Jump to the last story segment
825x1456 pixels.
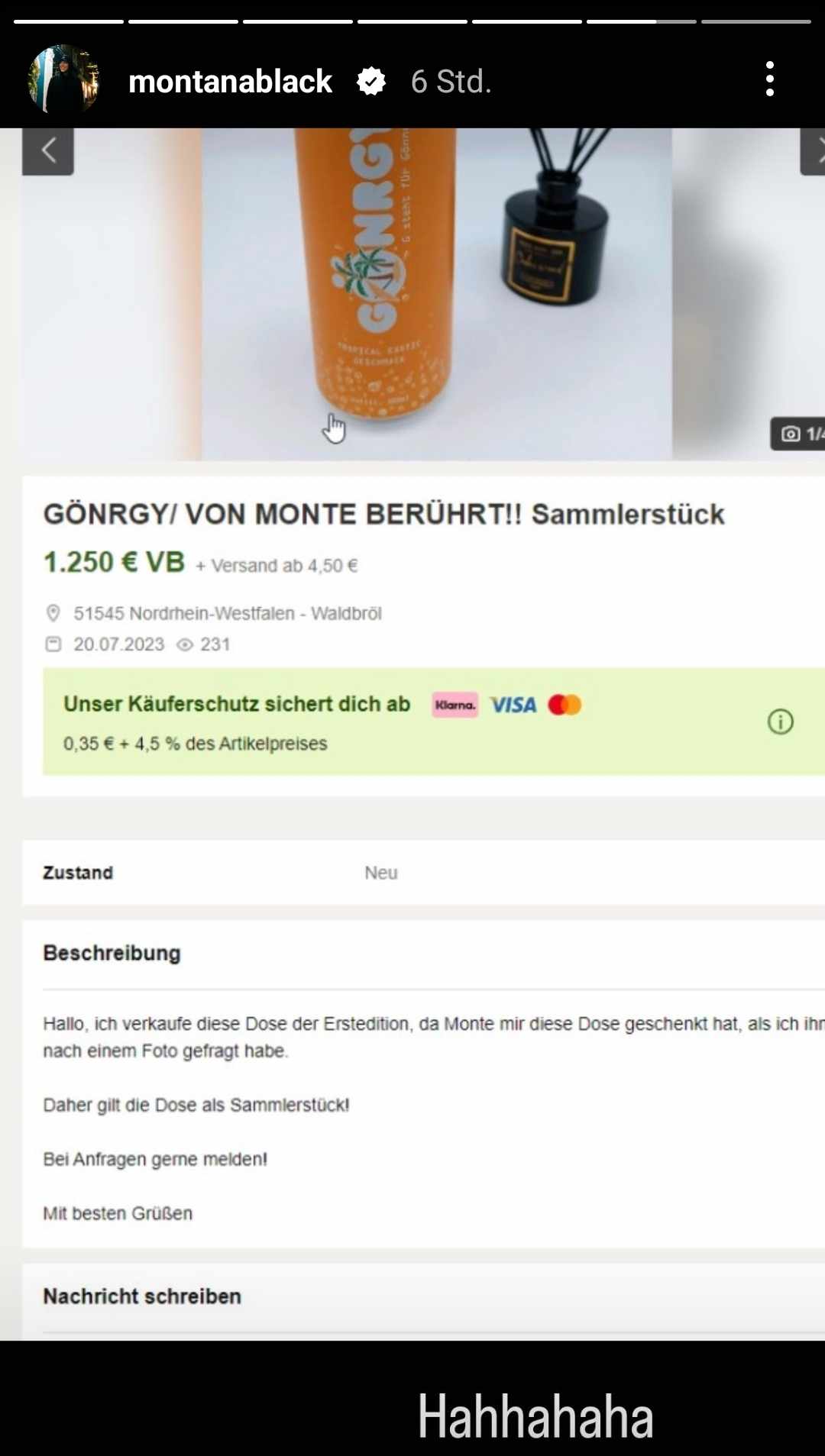point(755,21)
